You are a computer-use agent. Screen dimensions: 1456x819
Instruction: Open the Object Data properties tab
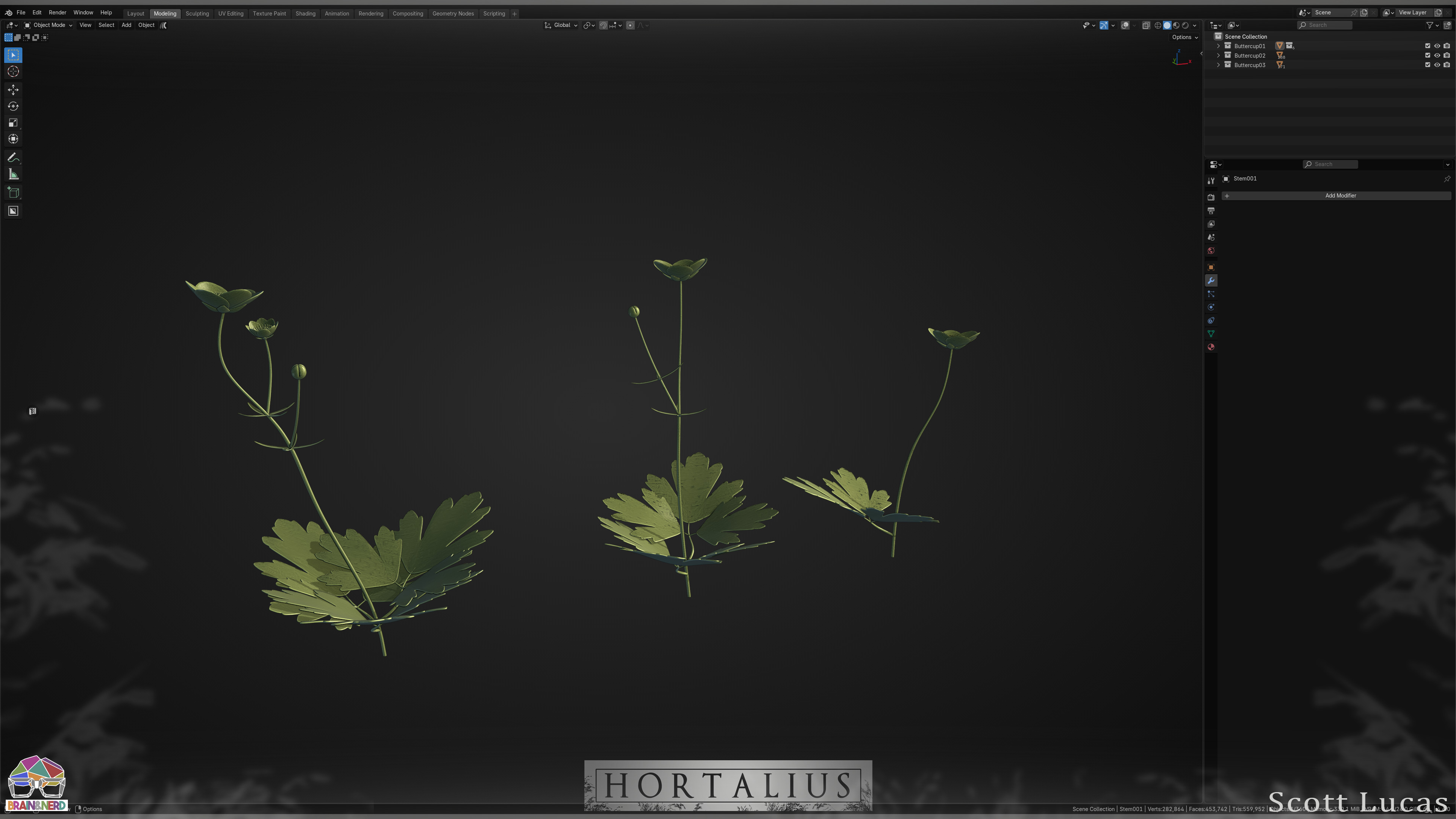pyautogui.click(x=1211, y=334)
